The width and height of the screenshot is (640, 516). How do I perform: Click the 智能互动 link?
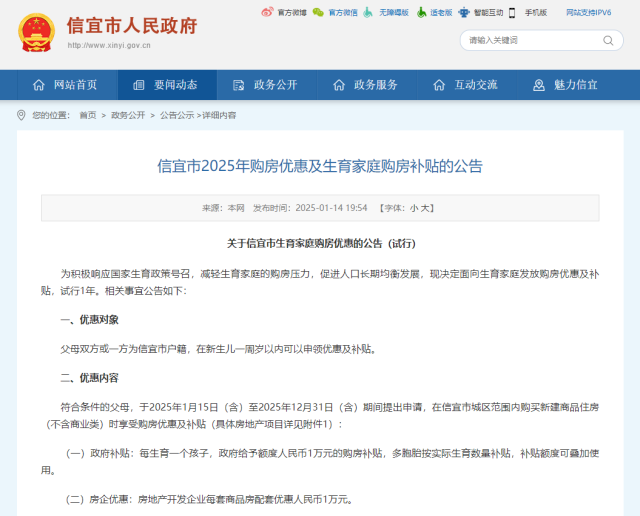click(x=489, y=13)
